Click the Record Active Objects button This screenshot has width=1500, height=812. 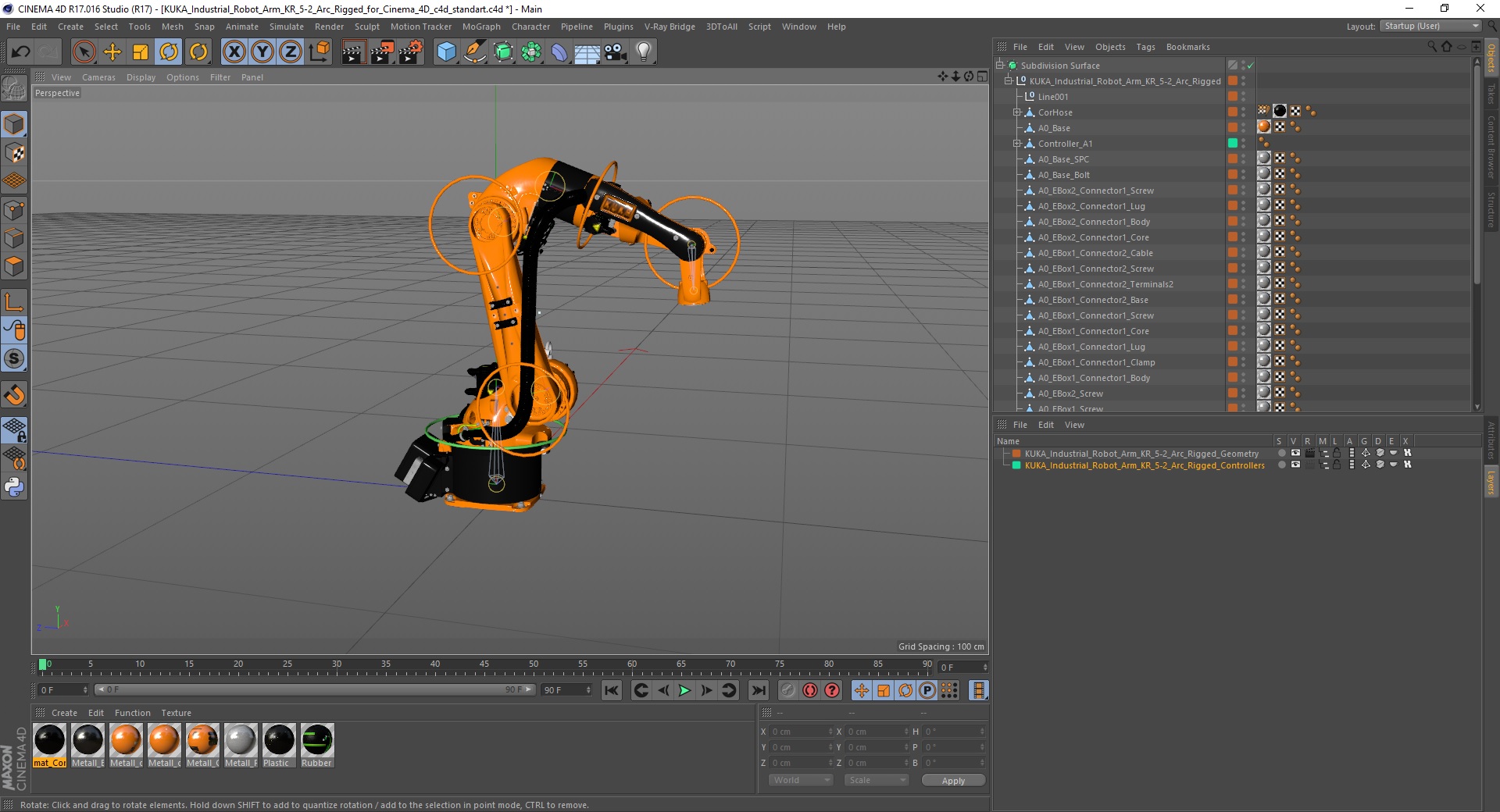pyautogui.click(x=788, y=690)
